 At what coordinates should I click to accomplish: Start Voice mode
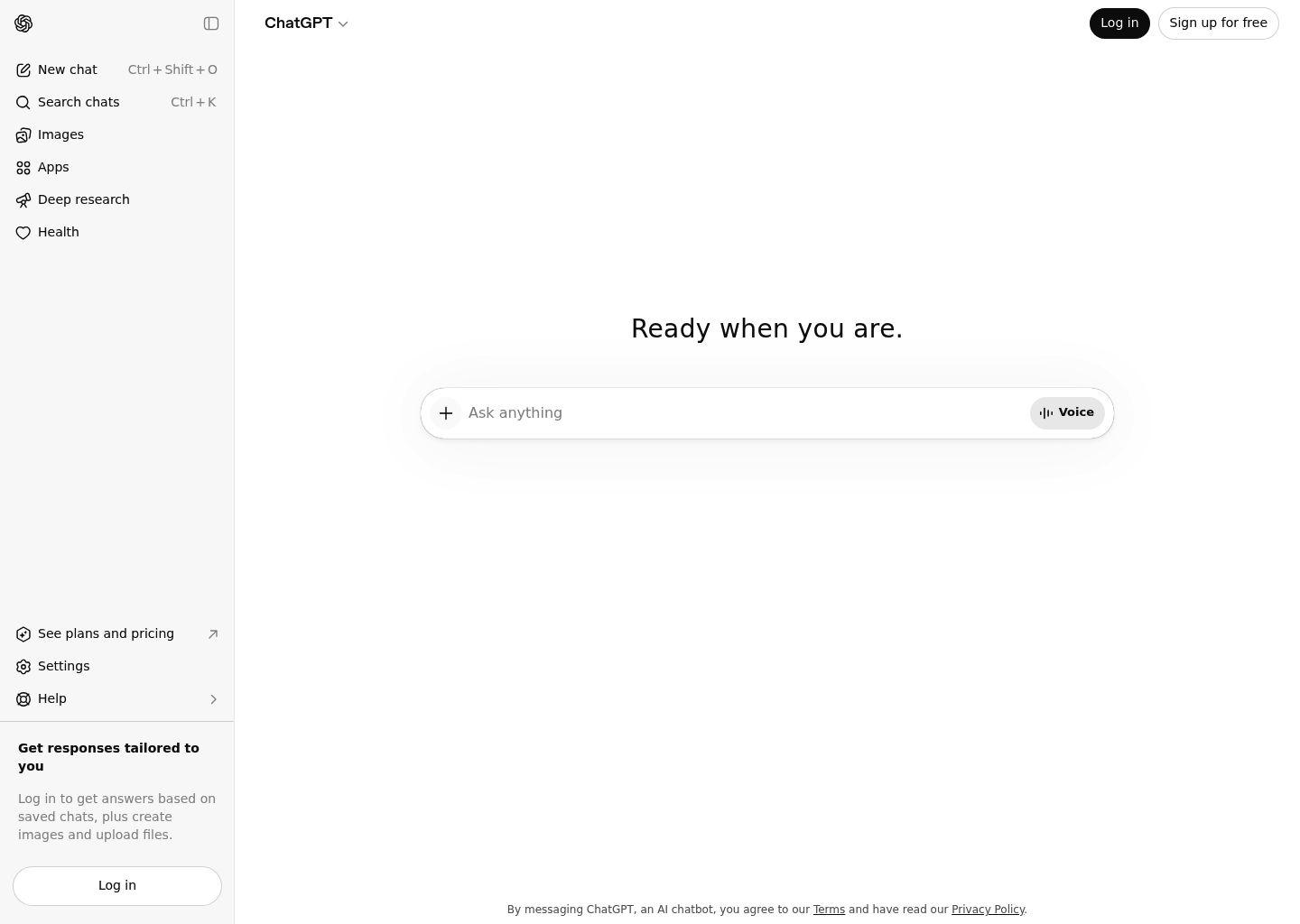pyautogui.click(x=1066, y=413)
